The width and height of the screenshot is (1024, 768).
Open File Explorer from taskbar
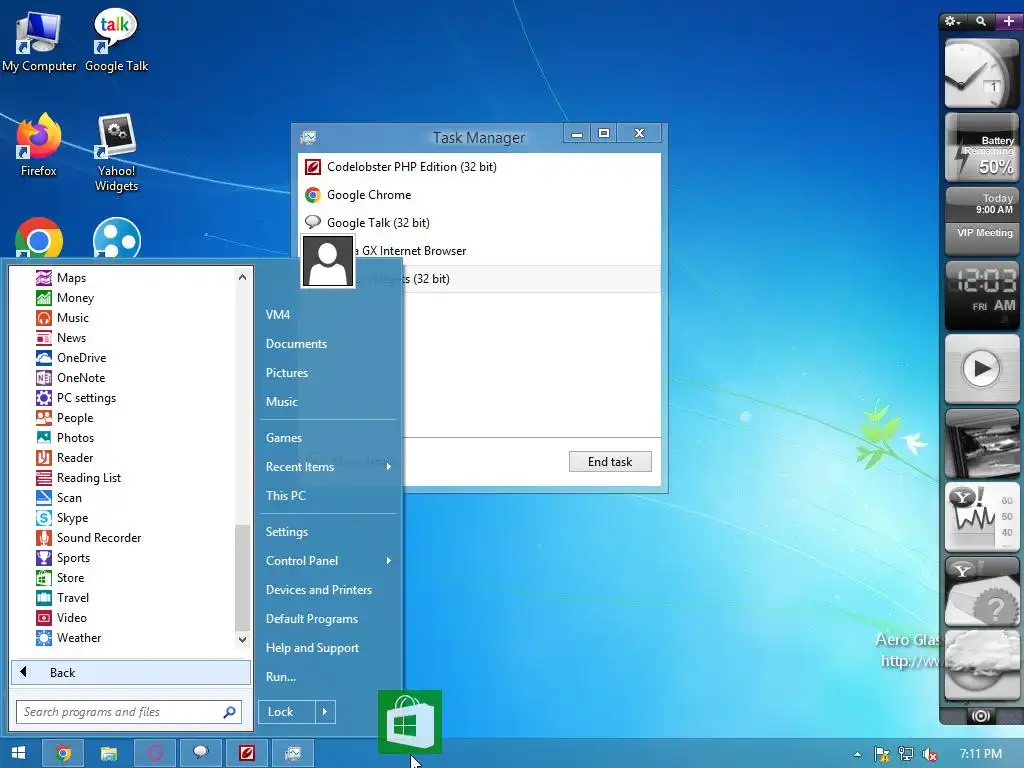coord(108,754)
